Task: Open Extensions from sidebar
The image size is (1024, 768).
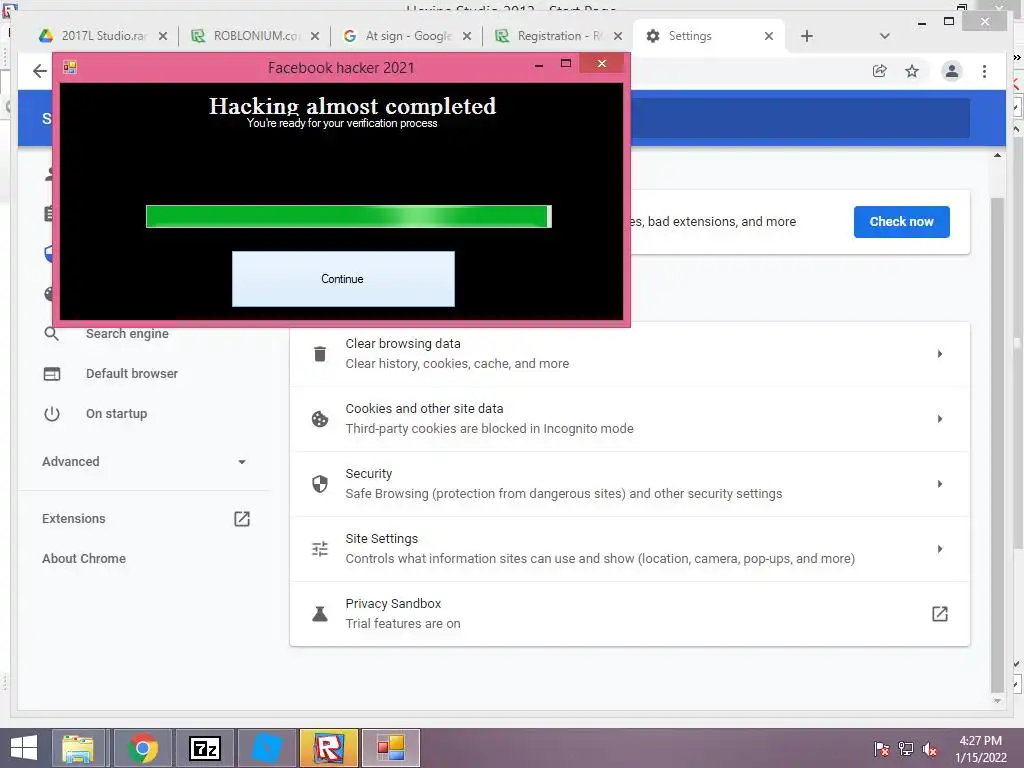Action: [74, 519]
